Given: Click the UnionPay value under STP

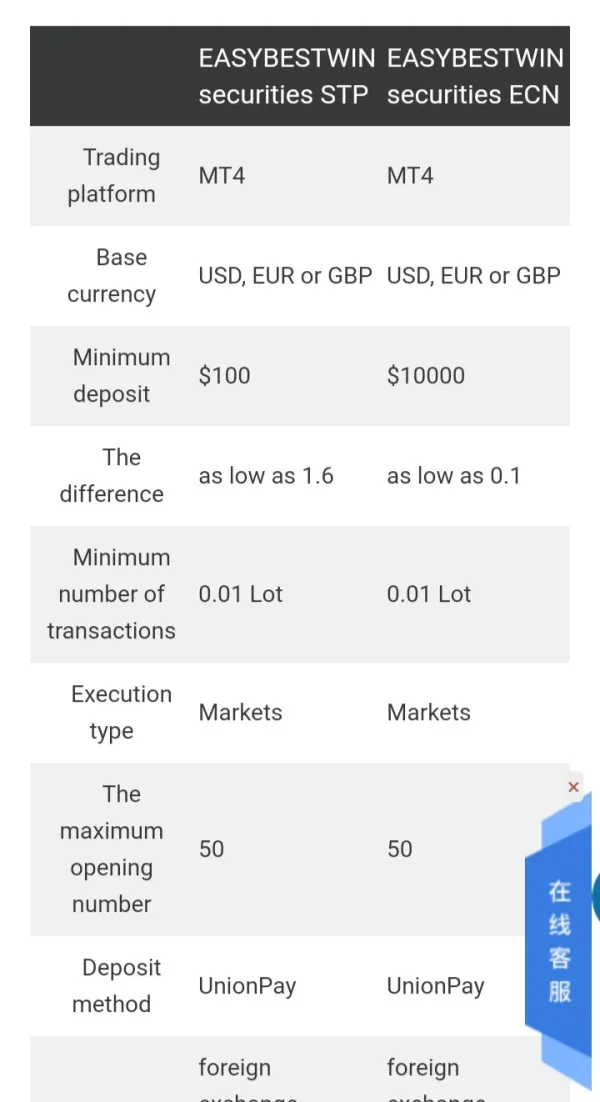Looking at the screenshot, I should (x=248, y=986).
